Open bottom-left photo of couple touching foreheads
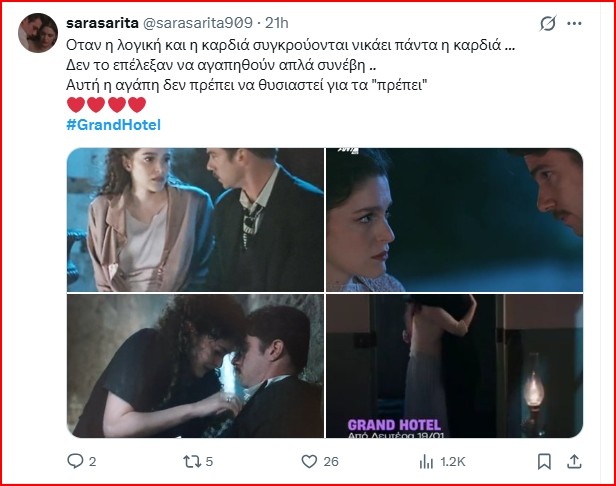The width and height of the screenshot is (616, 486). 195,366
